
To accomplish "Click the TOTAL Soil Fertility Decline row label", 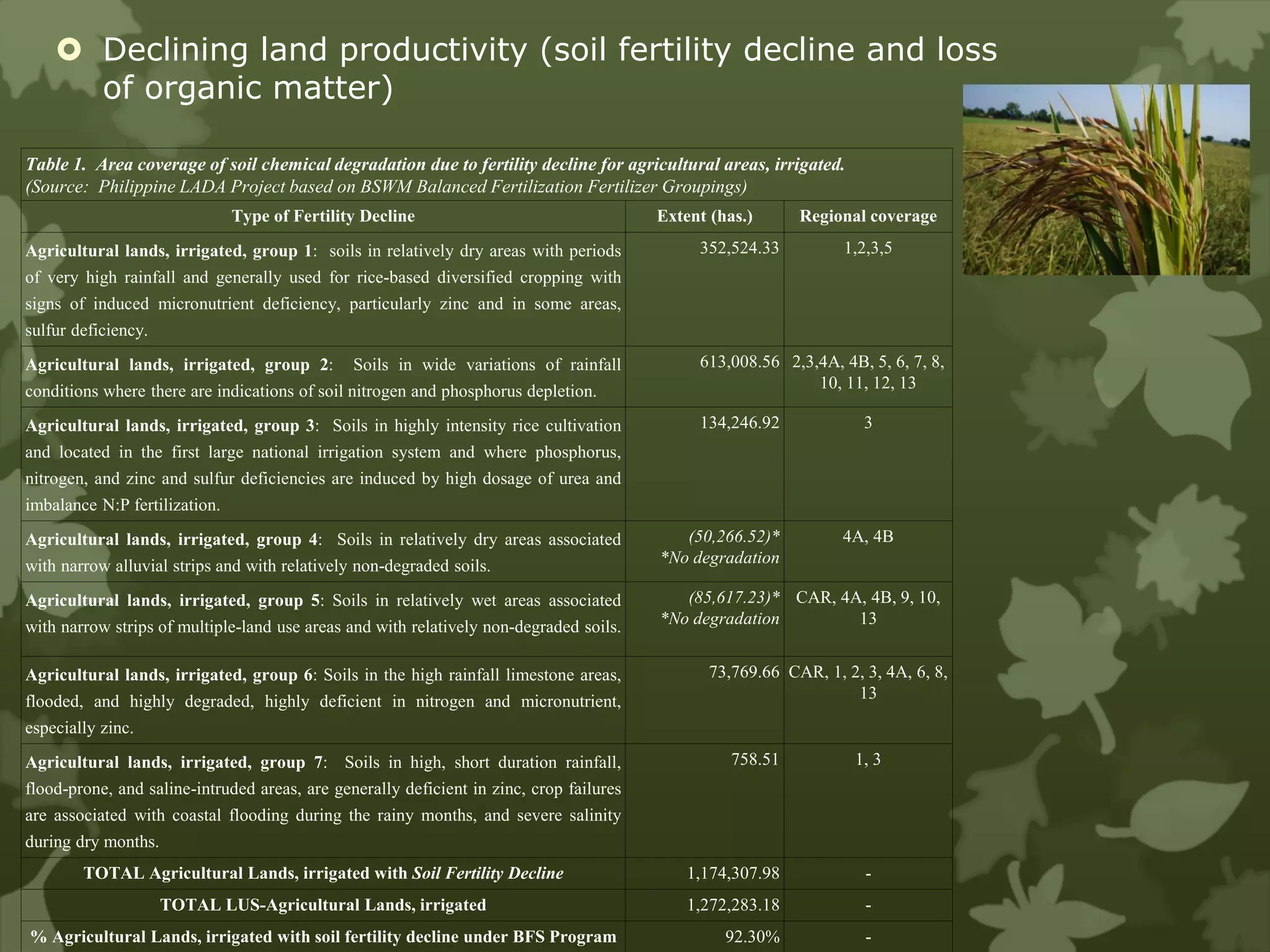I will pyautogui.click(x=323, y=873).
